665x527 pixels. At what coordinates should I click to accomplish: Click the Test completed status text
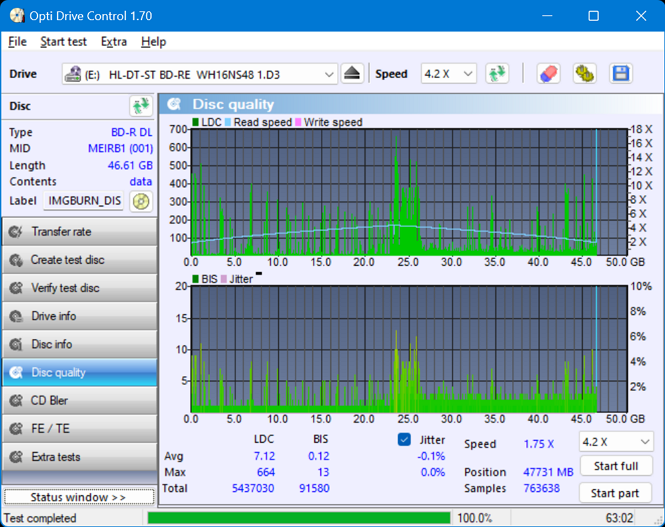(x=40, y=518)
